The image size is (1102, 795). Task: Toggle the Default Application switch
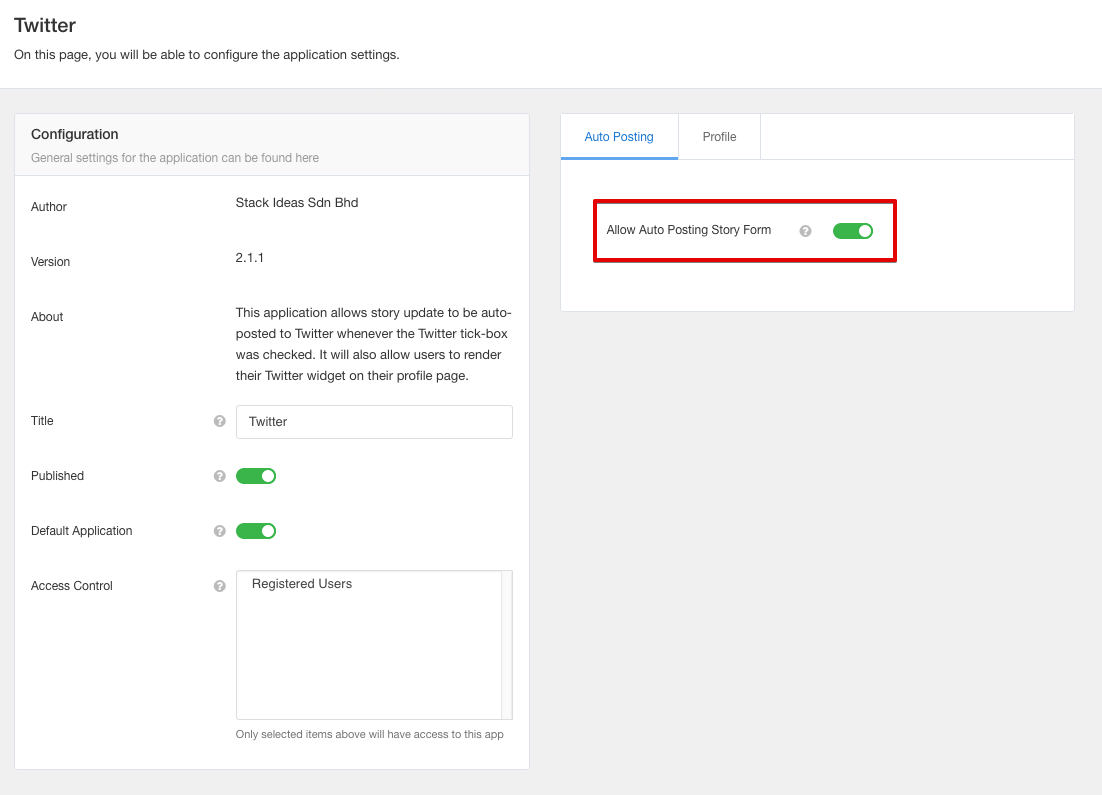point(256,531)
